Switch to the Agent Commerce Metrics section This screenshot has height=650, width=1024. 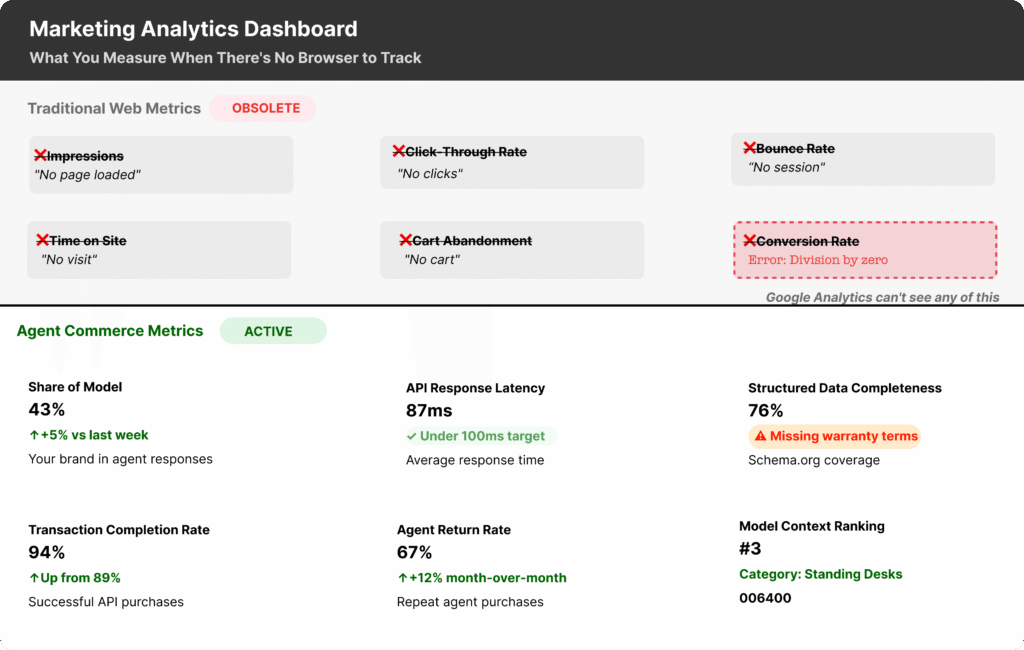[110, 330]
